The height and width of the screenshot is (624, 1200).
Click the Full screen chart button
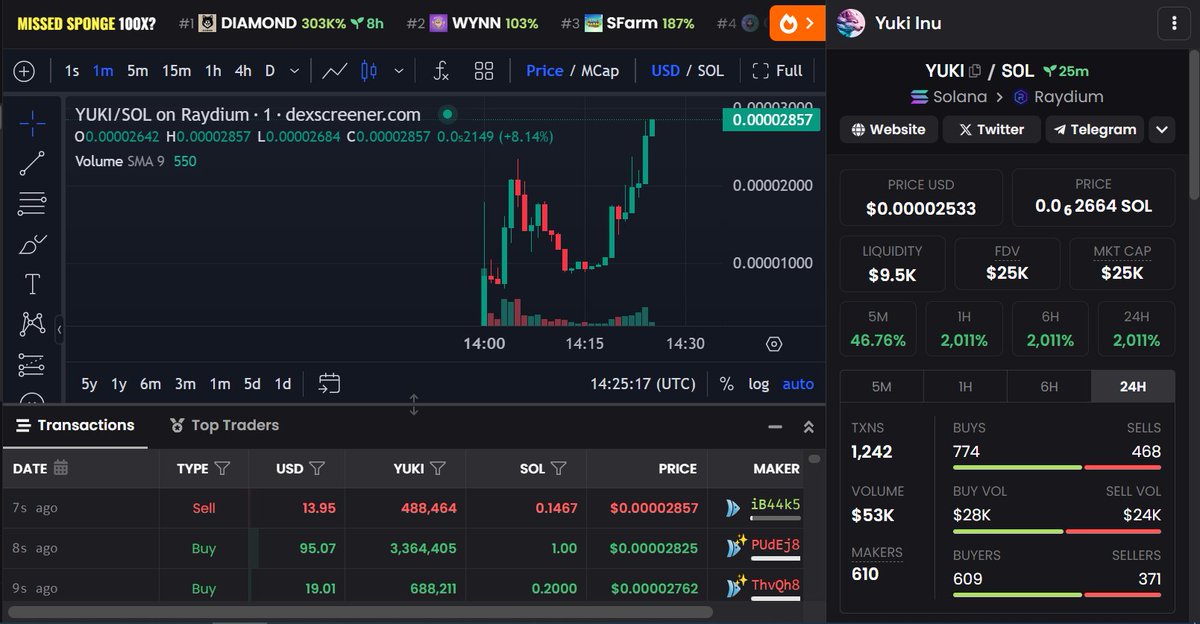(x=777, y=71)
